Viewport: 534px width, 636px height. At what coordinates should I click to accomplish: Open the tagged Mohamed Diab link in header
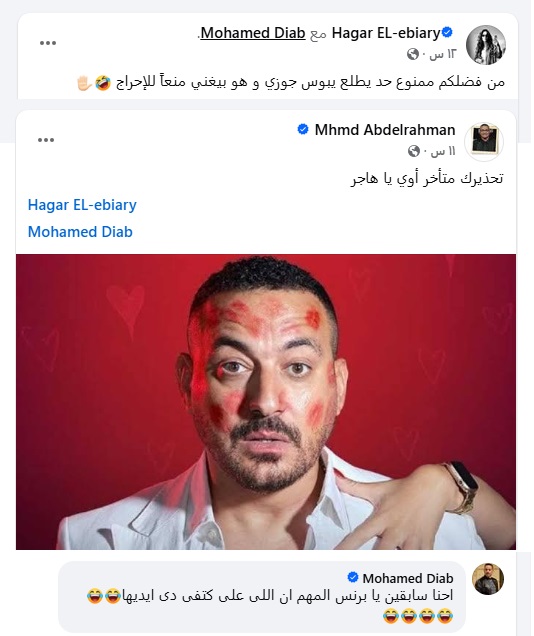253,33
